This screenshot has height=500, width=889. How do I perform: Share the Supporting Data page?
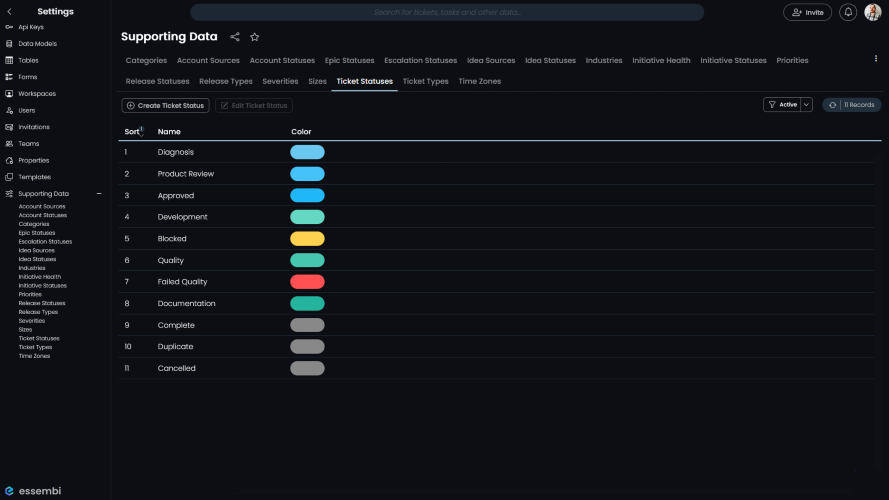[x=235, y=37]
